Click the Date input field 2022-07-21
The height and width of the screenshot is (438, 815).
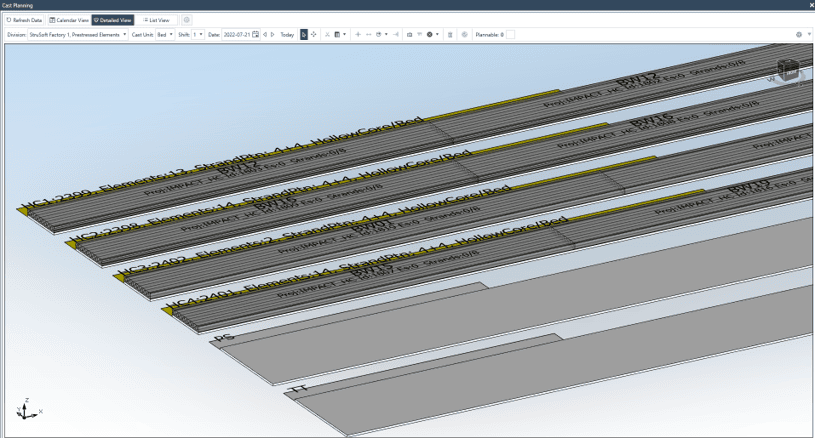pos(236,35)
